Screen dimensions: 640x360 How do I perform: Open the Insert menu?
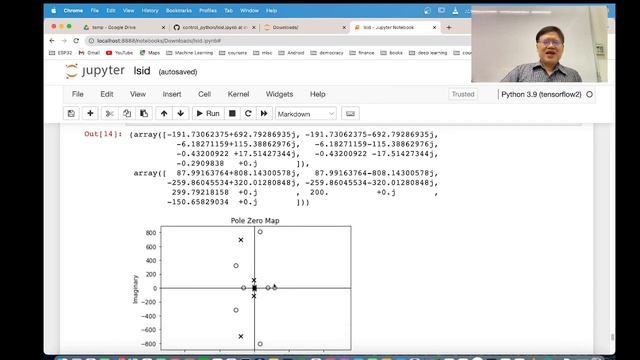point(172,94)
